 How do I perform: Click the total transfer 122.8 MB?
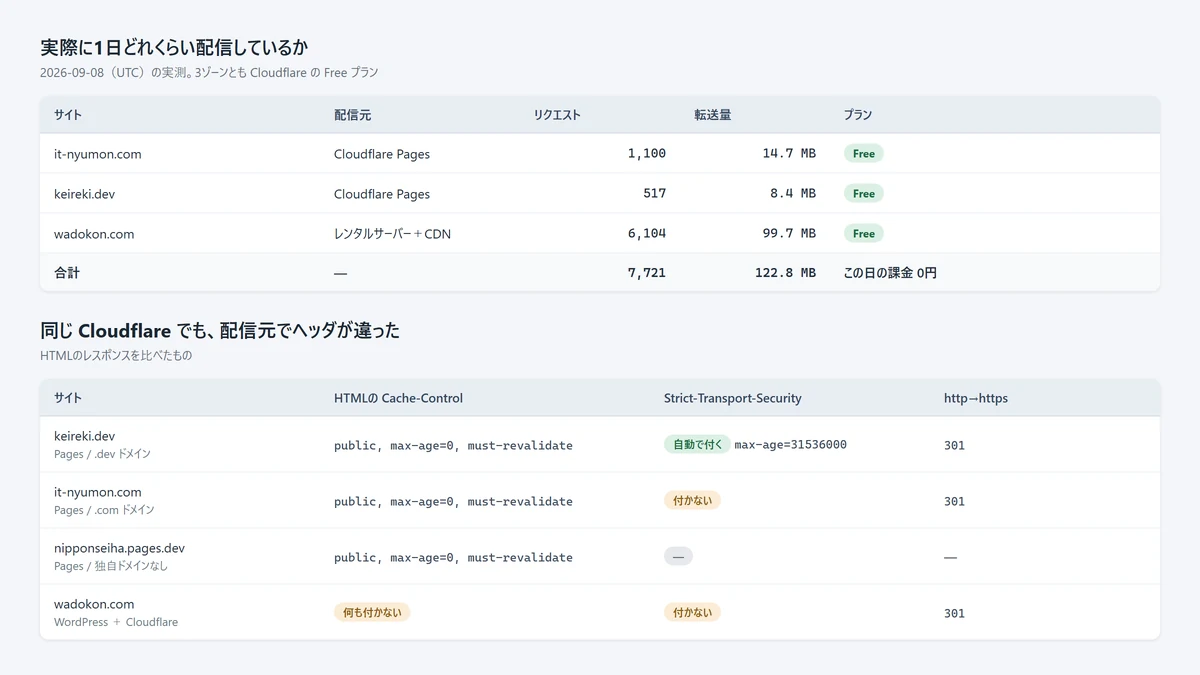[x=786, y=273]
